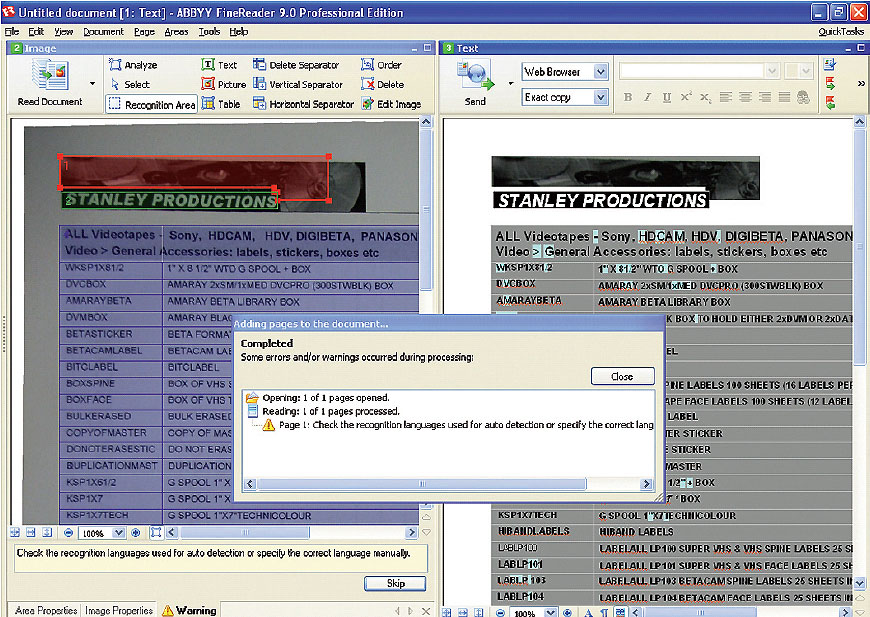Screen dimensions: 870x617
Task: Click the Read Document icon
Action: (49, 78)
